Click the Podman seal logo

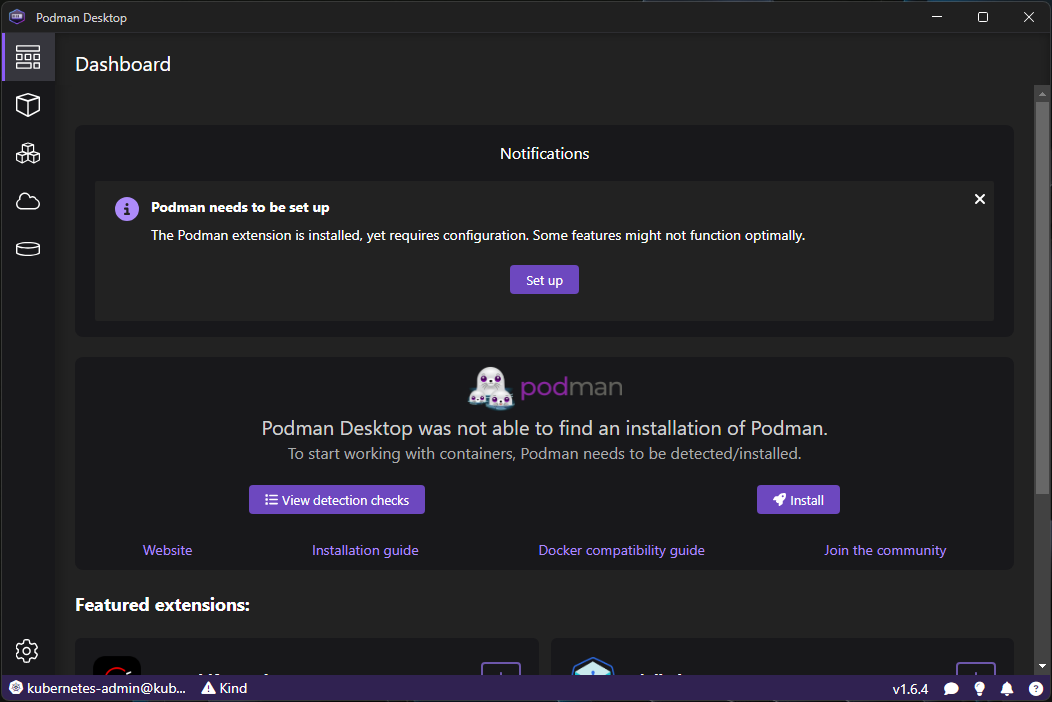(492, 388)
